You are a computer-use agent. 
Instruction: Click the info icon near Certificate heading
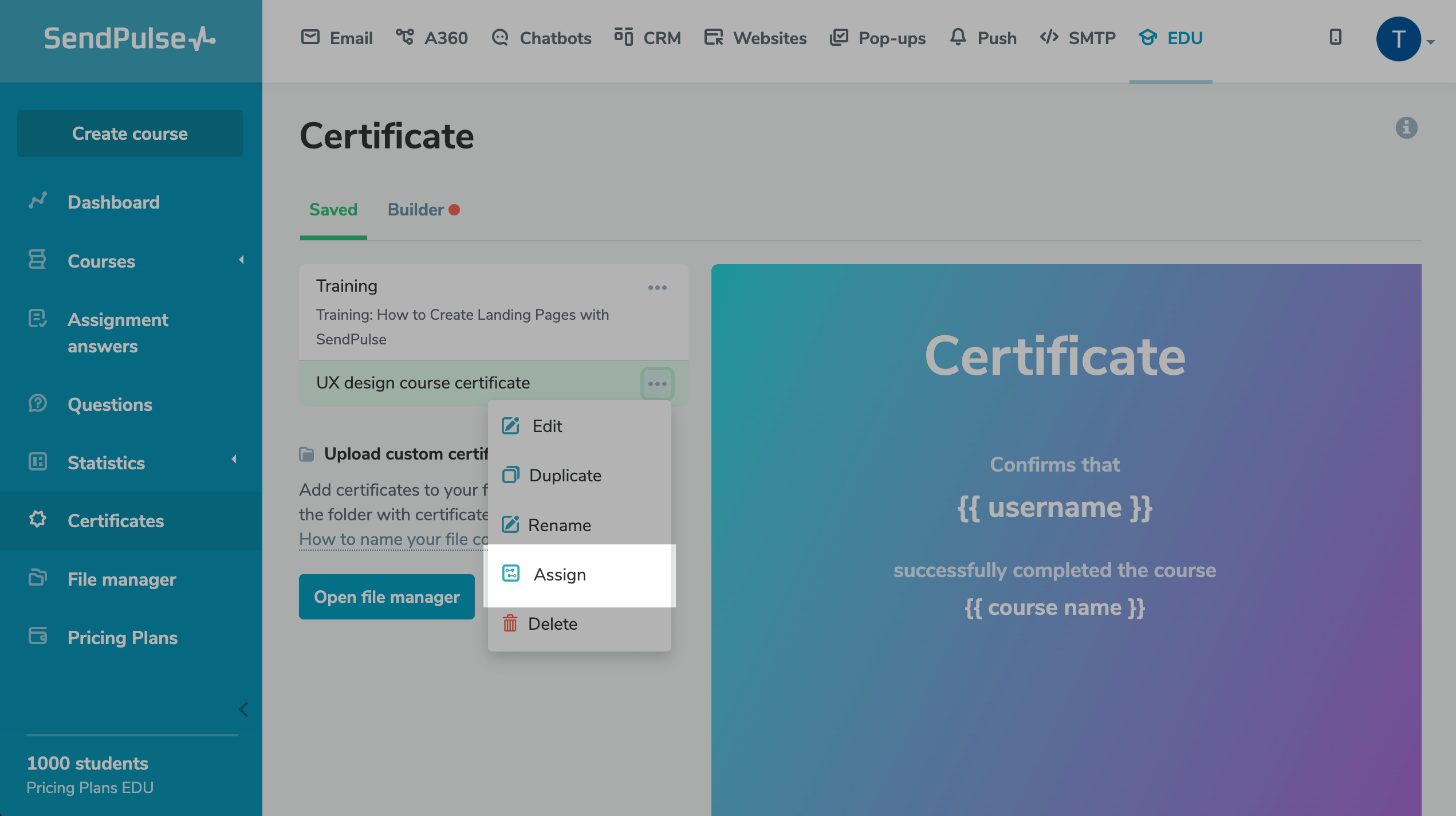click(1406, 128)
